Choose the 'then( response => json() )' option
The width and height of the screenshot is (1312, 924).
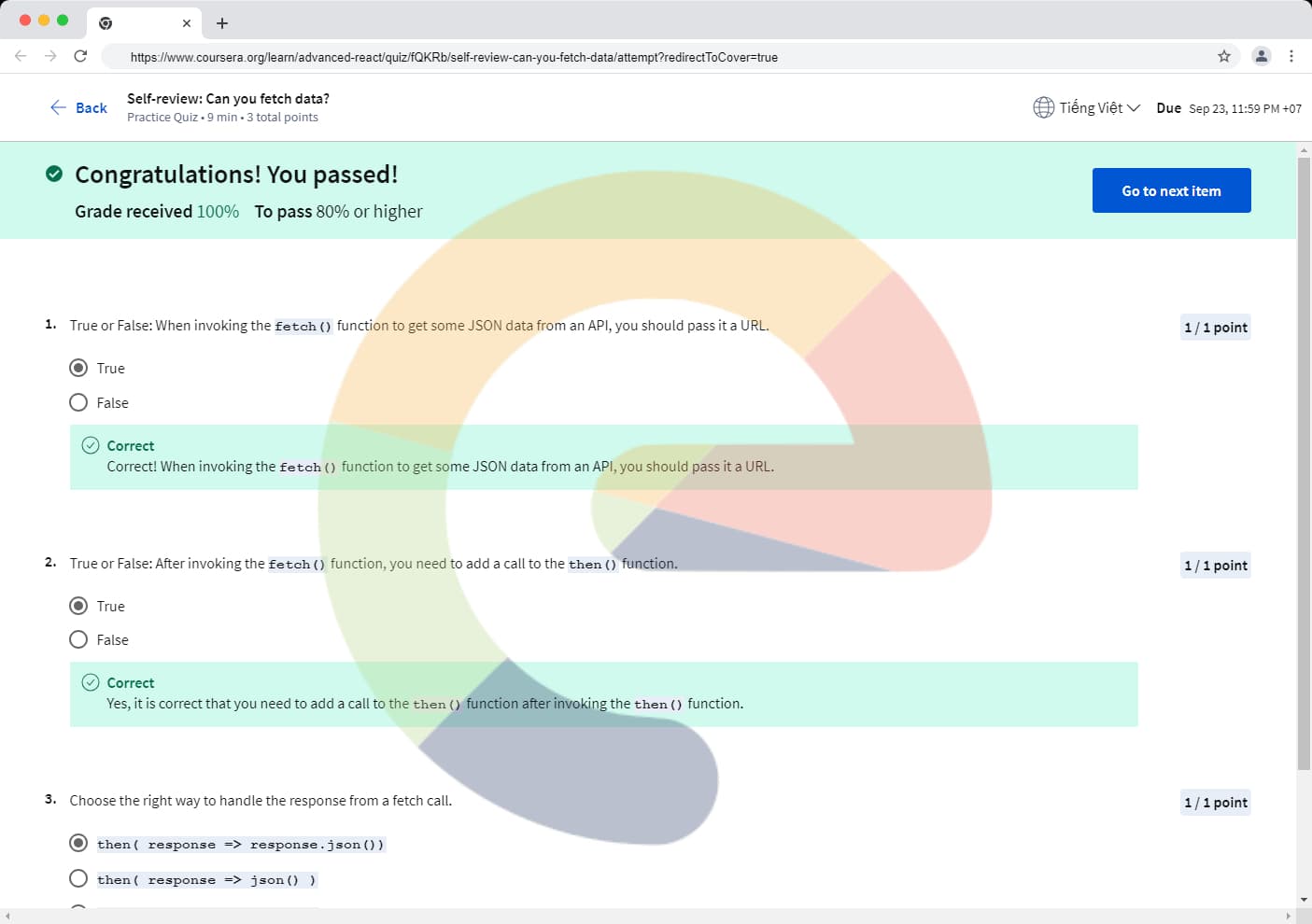click(79, 879)
